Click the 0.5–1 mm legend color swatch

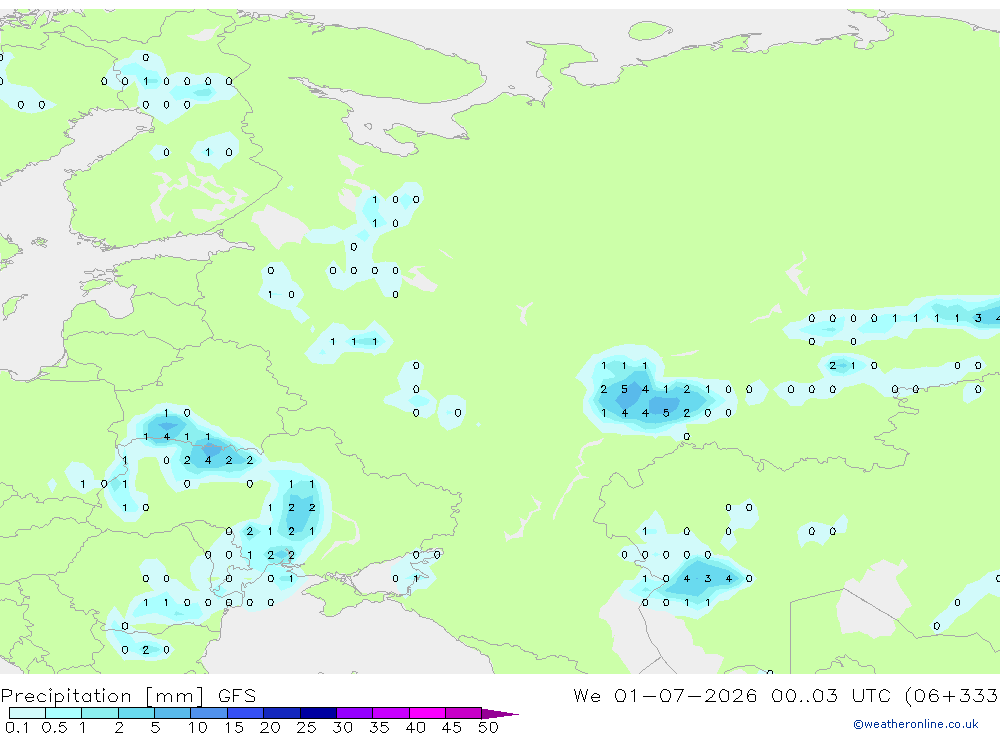tap(64, 713)
